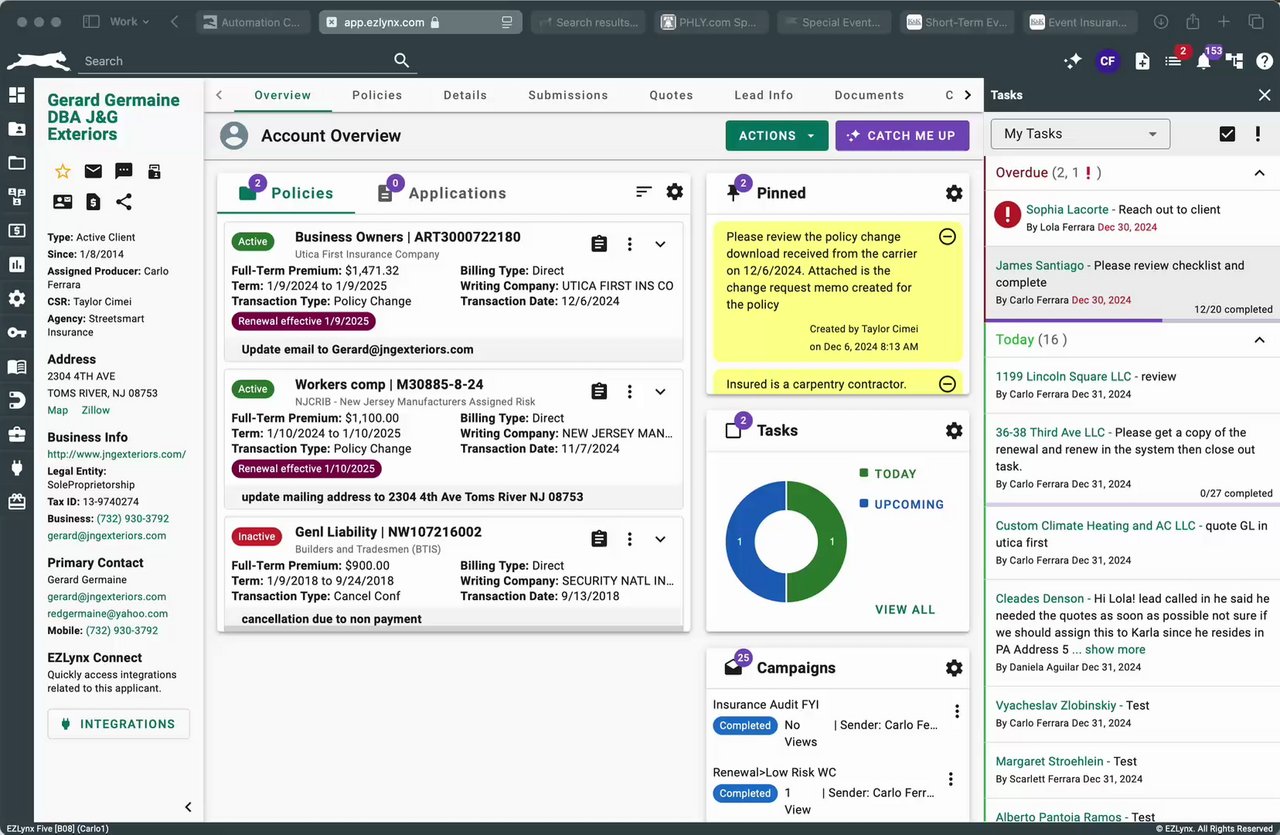1280x835 pixels.
Task: Open settings gear of the Pinned panel
Action: pyautogui.click(x=954, y=193)
